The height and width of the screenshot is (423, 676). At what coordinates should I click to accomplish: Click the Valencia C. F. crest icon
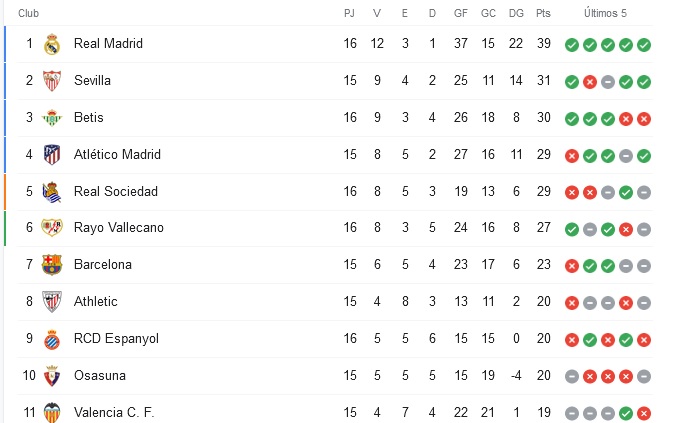click(52, 412)
